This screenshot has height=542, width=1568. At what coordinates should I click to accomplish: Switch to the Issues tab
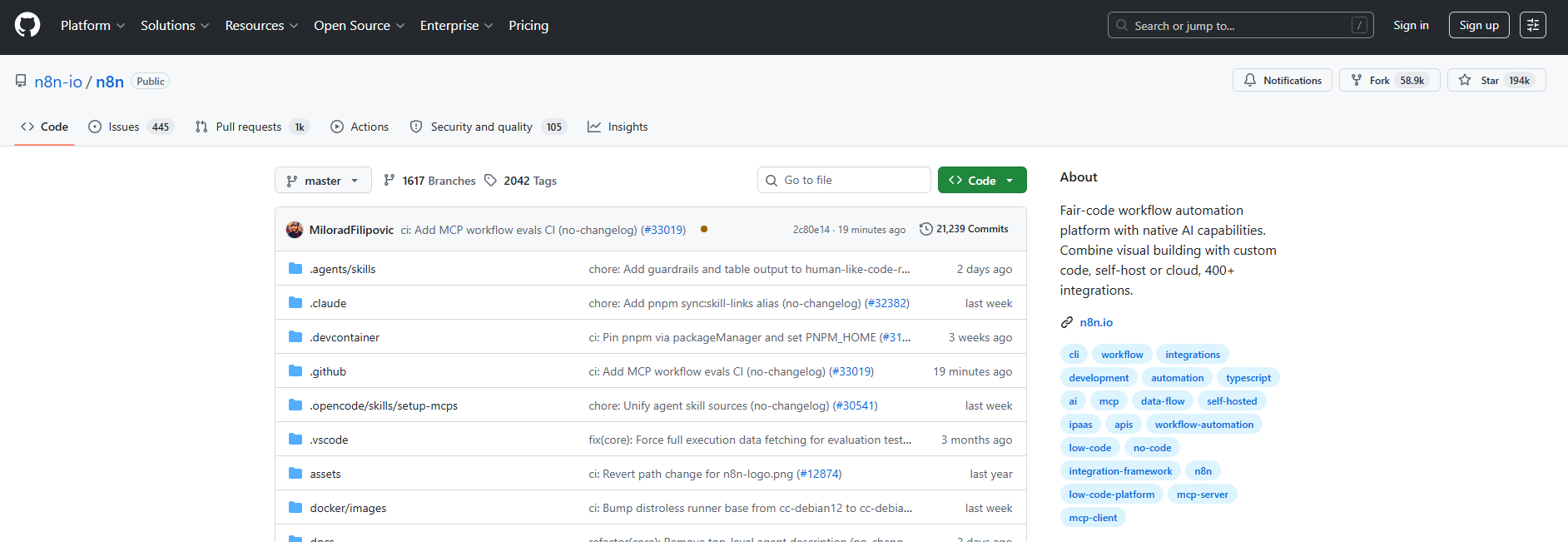131,127
